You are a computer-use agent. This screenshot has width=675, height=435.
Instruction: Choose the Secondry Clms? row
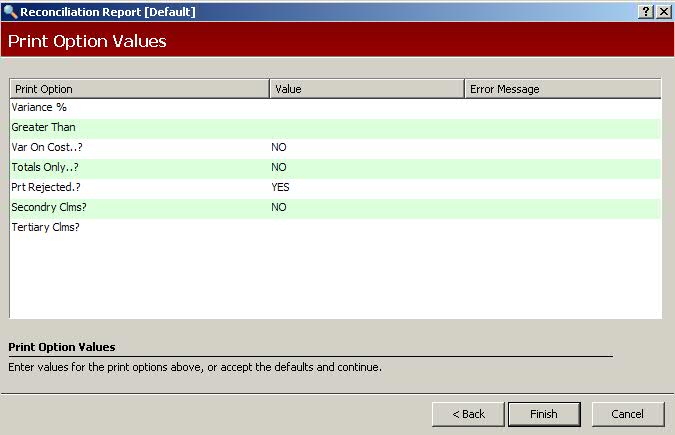pos(50,207)
